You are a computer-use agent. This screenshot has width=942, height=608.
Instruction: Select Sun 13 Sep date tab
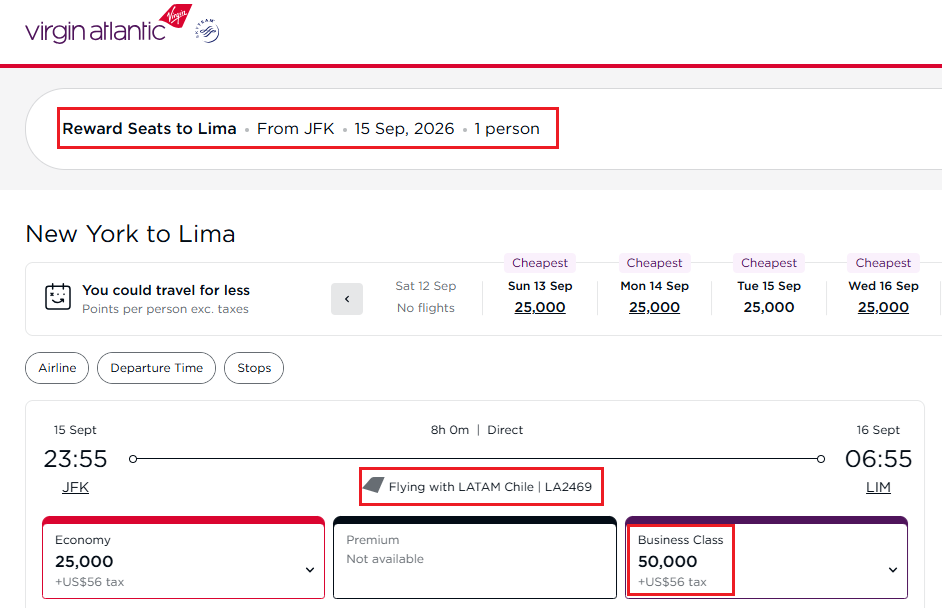pos(540,297)
